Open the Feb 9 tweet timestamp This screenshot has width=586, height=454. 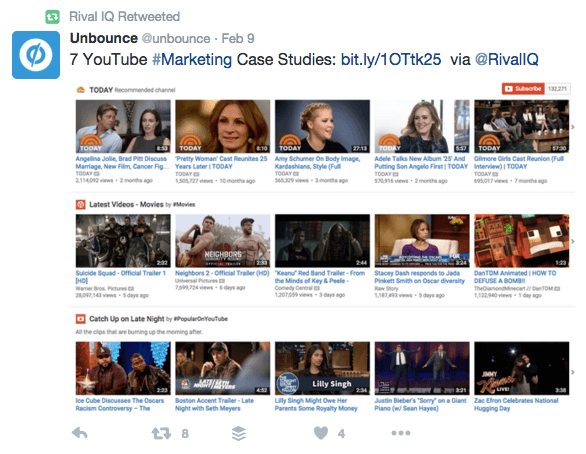238,38
